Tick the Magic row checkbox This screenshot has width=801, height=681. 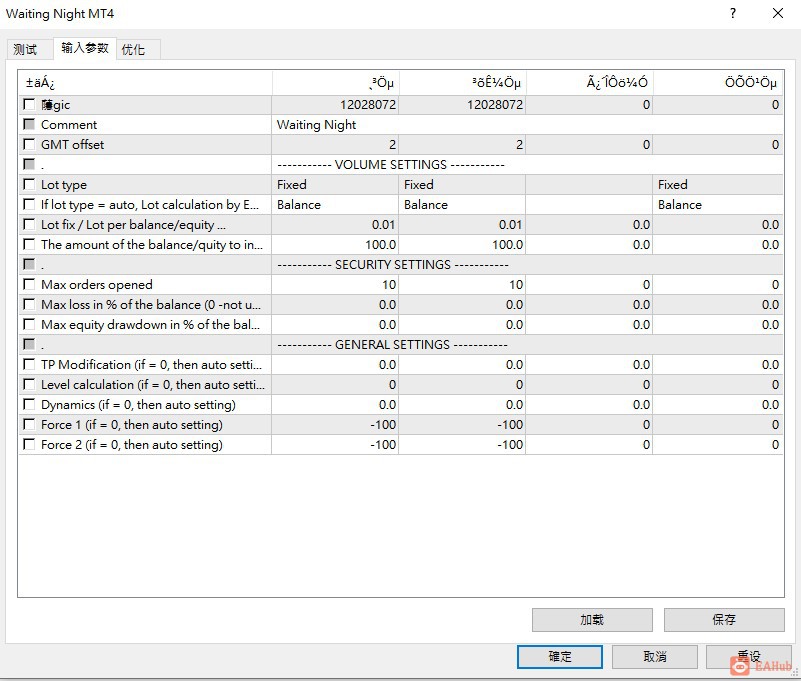click(29, 104)
